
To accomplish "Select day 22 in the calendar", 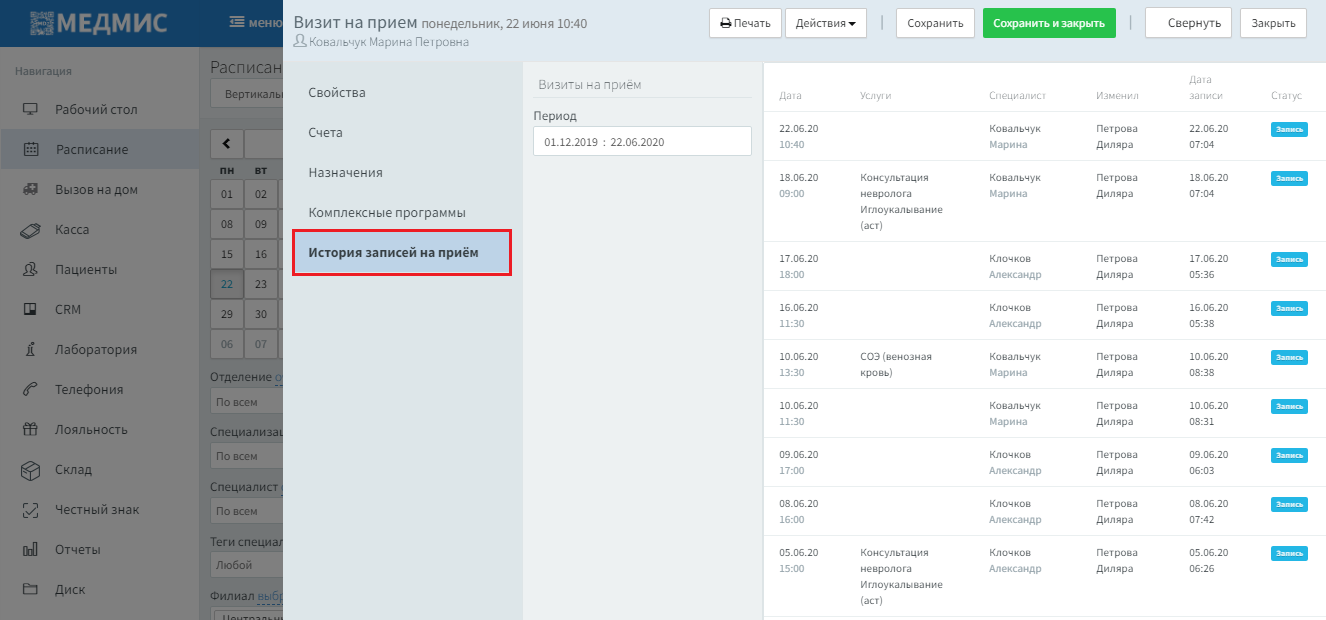I will pyautogui.click(x=227, y=284).
